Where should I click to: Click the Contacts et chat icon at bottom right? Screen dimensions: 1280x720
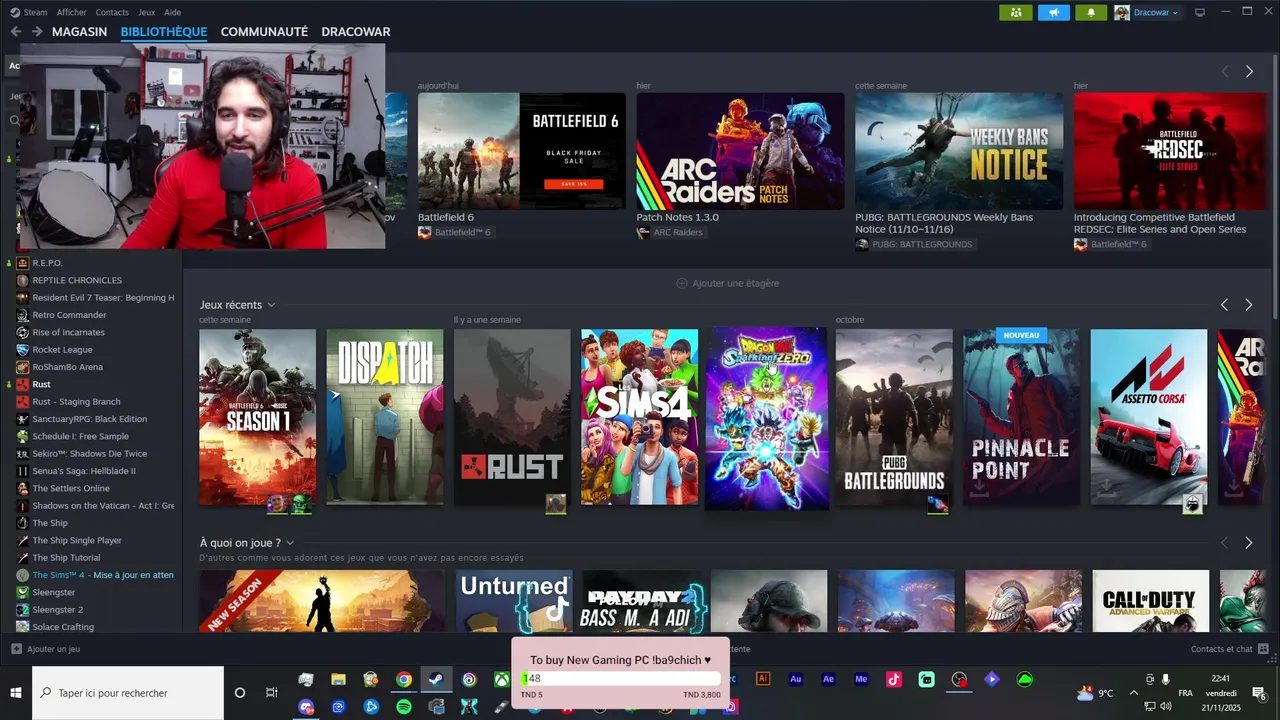(x=1261, y=649)
